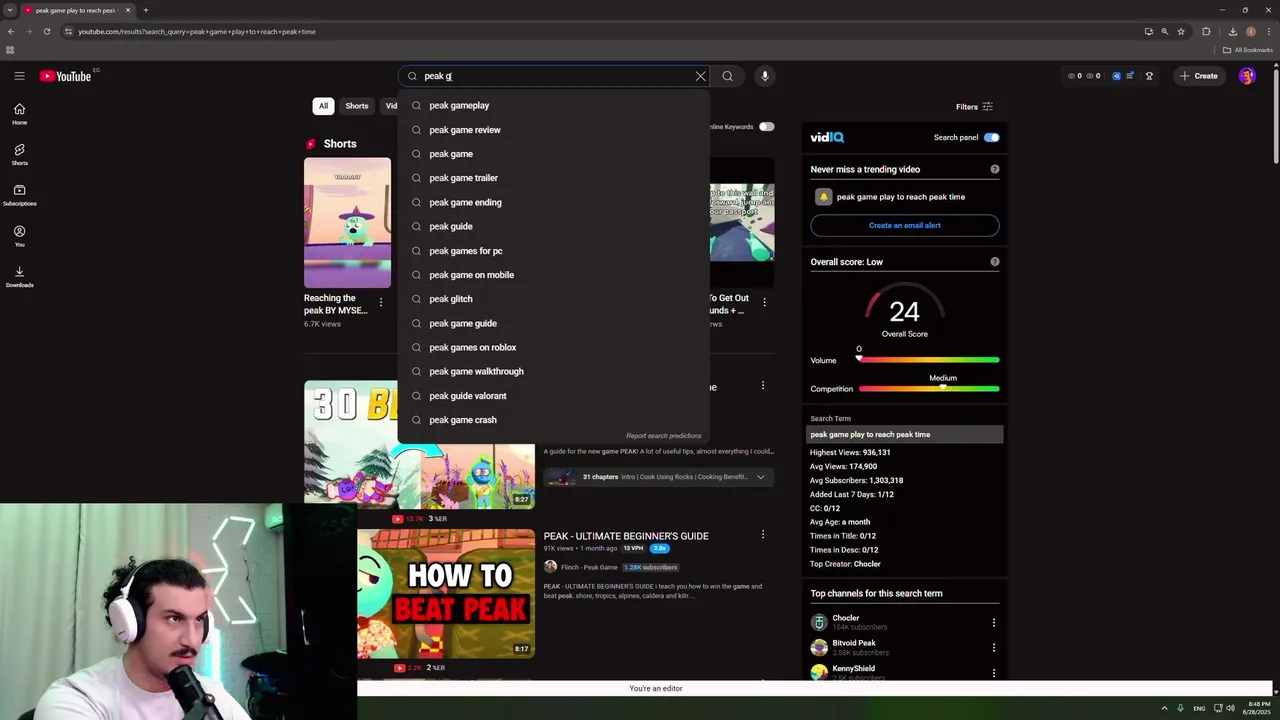Click the bell icon for trending alert
1280x720 pixels.
click(x=823, y=197)
